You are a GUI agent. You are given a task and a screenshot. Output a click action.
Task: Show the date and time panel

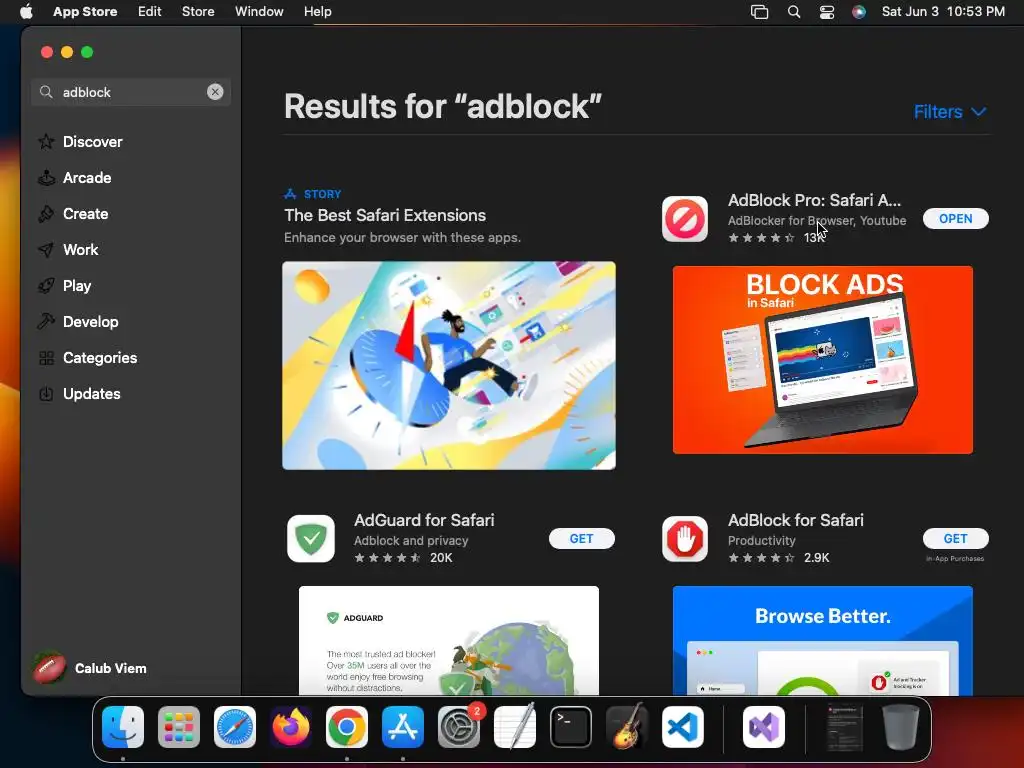943,11
